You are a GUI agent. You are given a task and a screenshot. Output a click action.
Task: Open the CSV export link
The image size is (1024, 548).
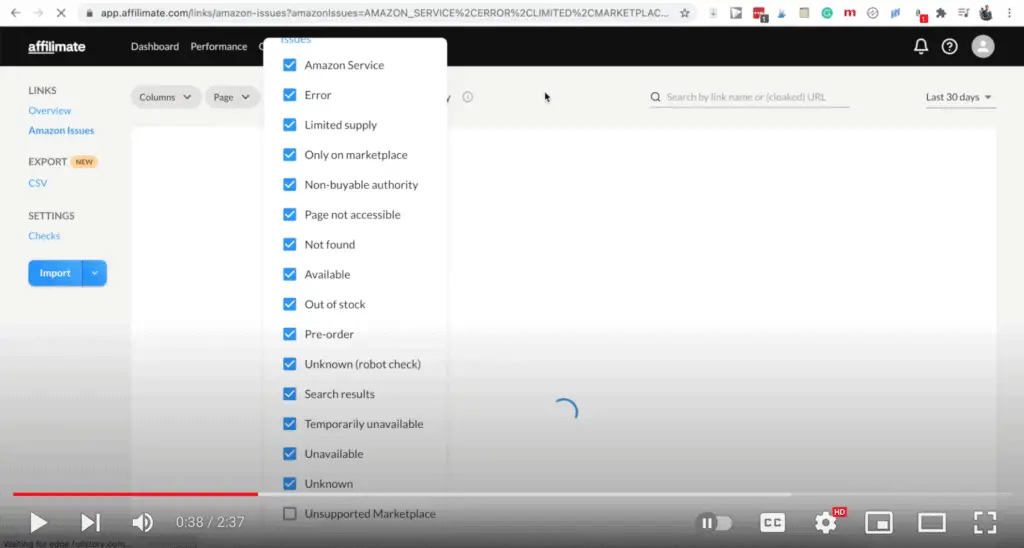pos(38,183)
